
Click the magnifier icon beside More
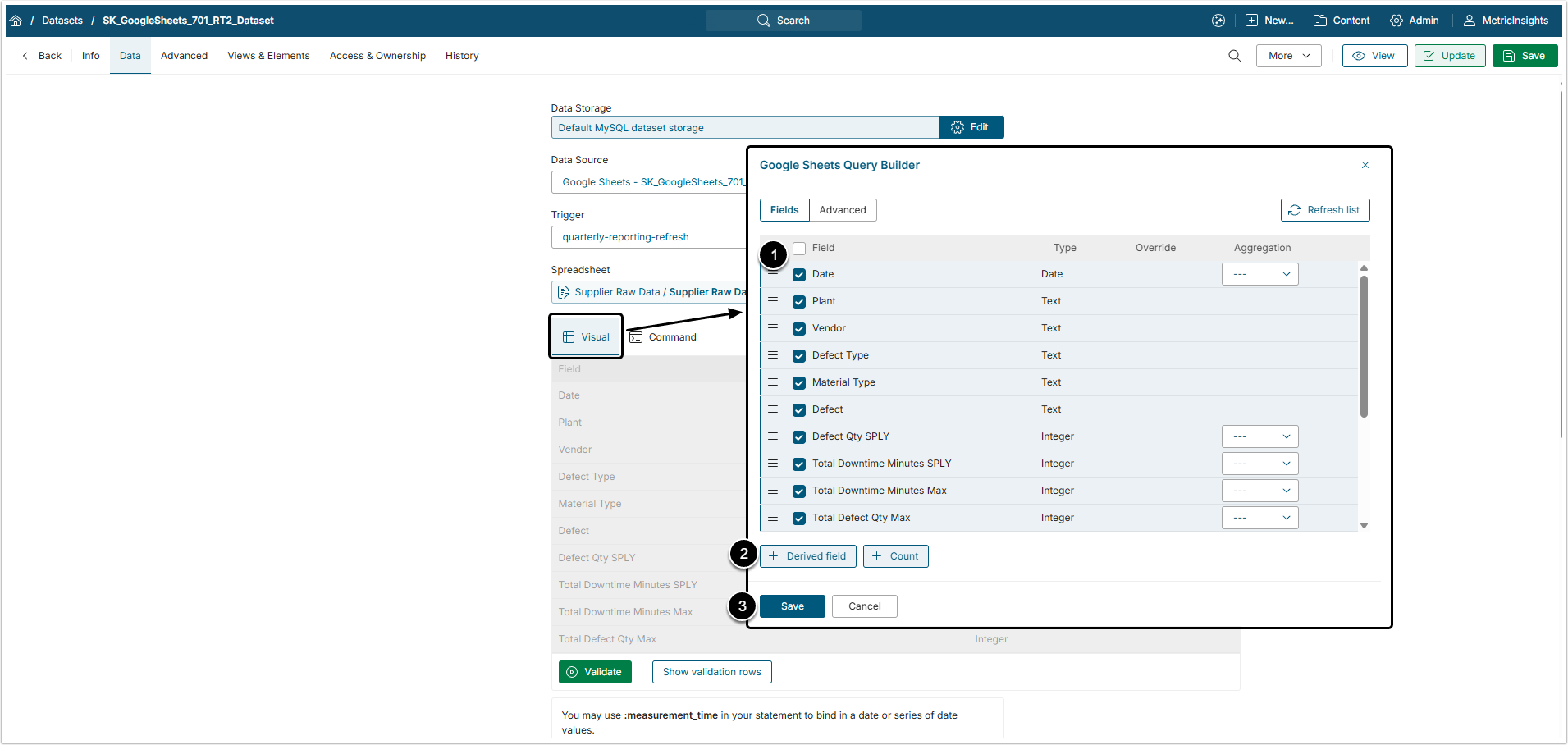(1234, 56)
